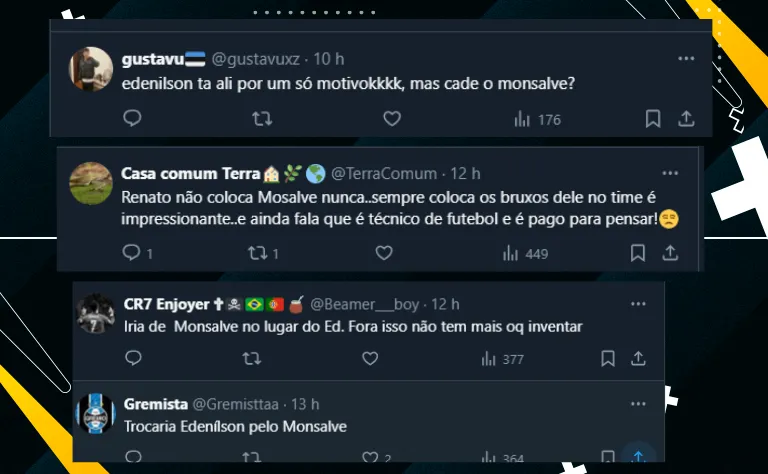Repost Casa comum Terra's tweet
Screen dimensions: 768x474
256,253
